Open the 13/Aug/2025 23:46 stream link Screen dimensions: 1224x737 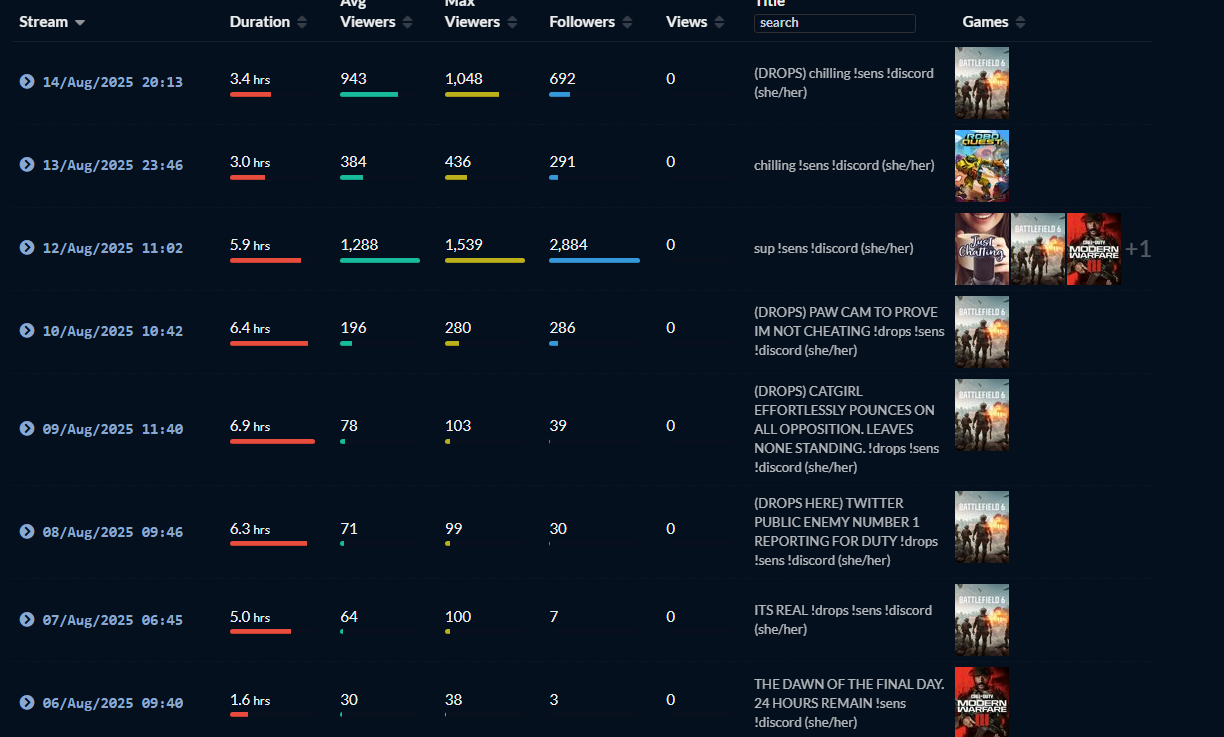point(112,165)
